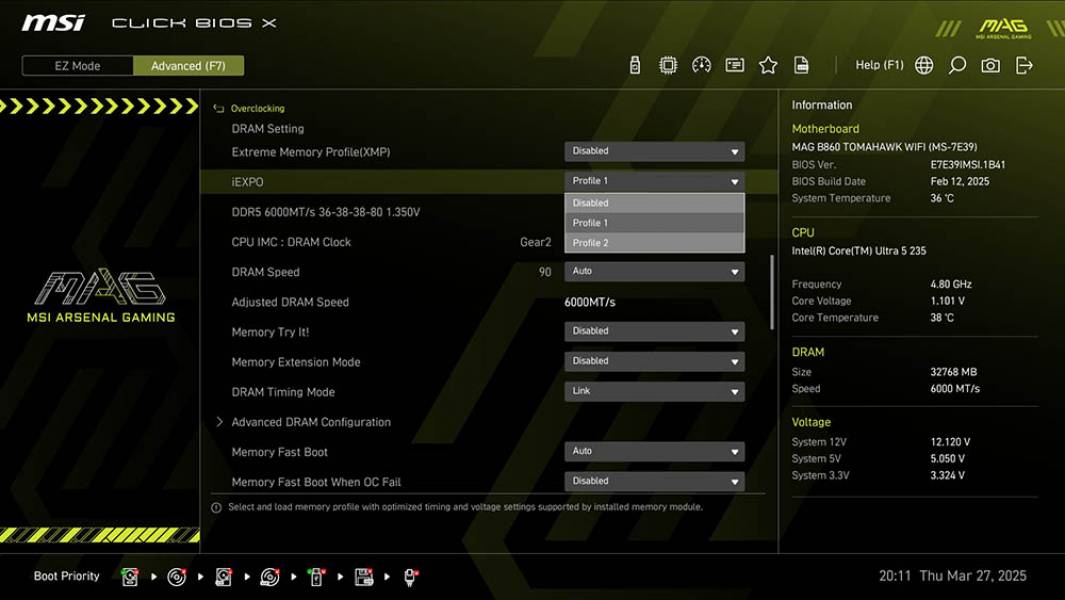Click the Gear2 value

[535, 242]
